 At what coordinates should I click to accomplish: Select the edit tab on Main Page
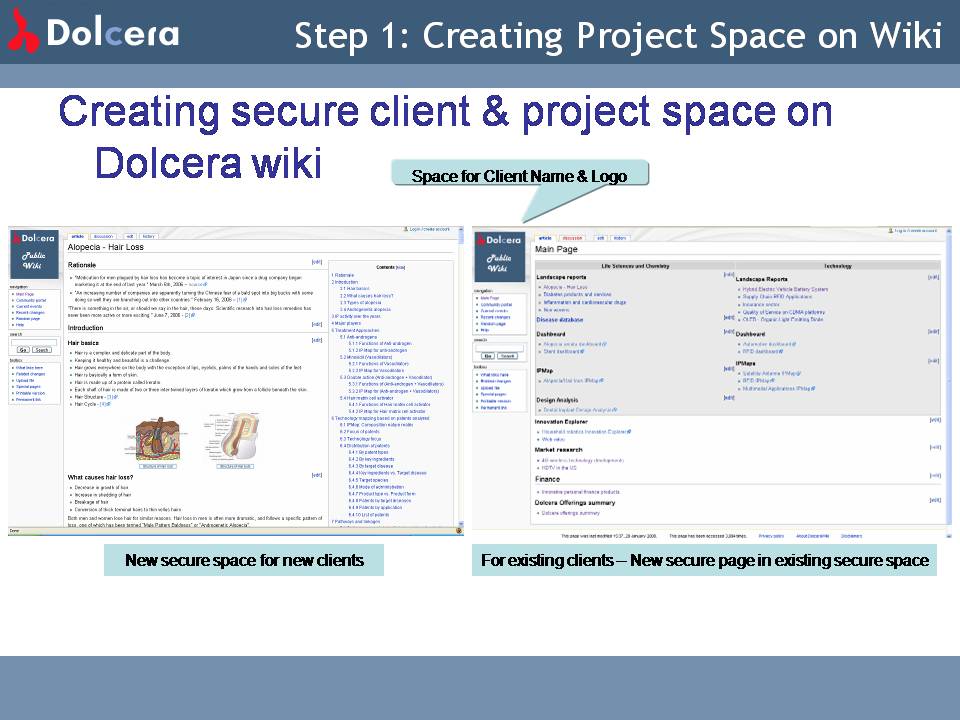pos(601,238)
